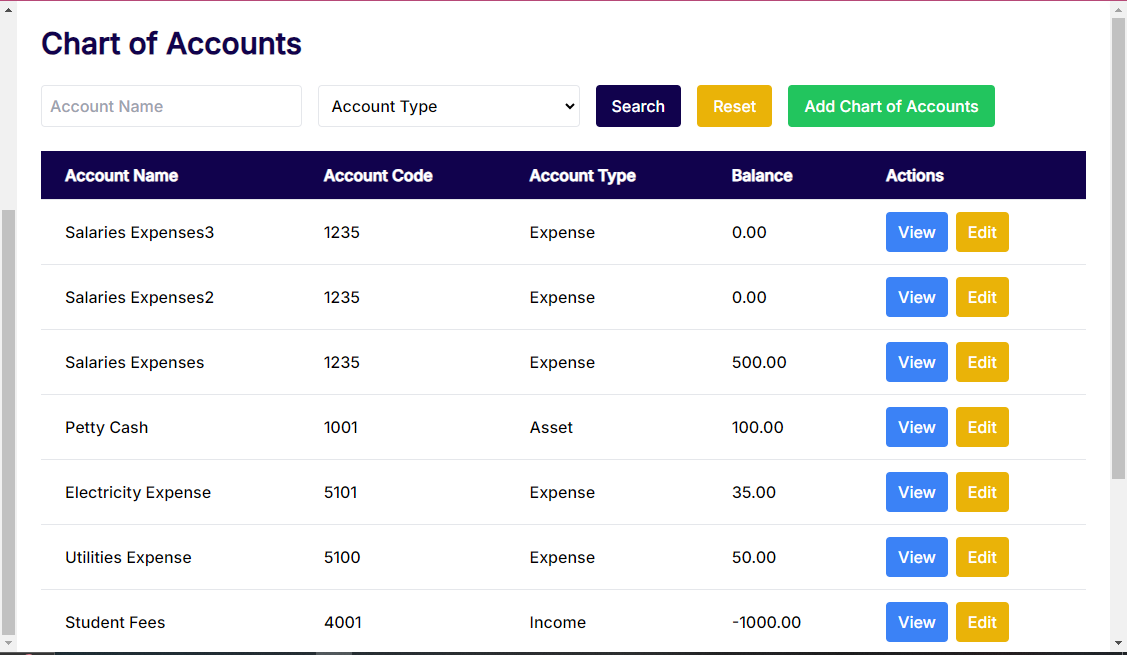Viewport: 1127px width, 655px height.
Task: View the Student Fees account
Action: coord(916,622)
